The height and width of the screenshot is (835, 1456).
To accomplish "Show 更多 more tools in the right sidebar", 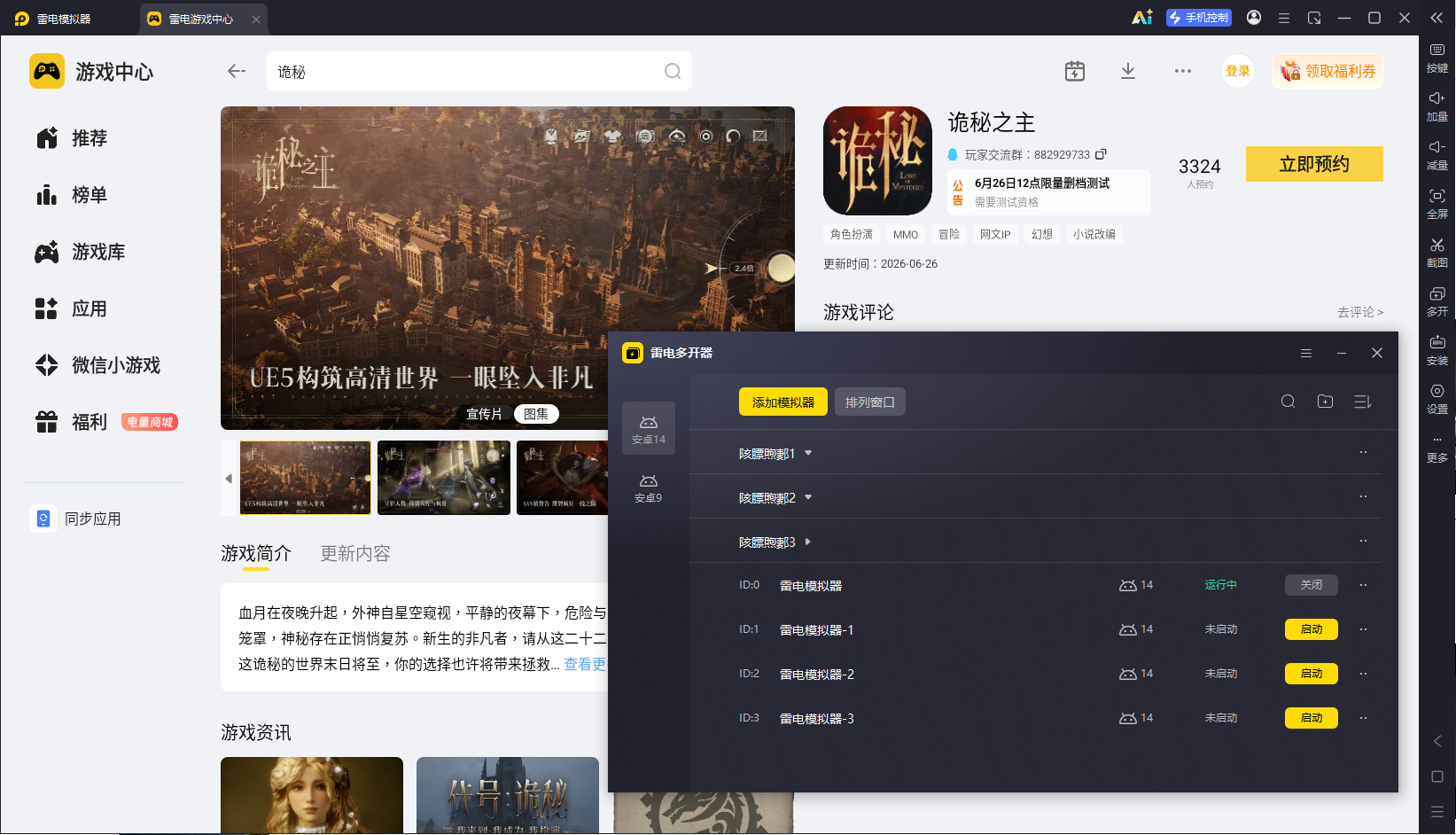I will tap(1437, 449).
